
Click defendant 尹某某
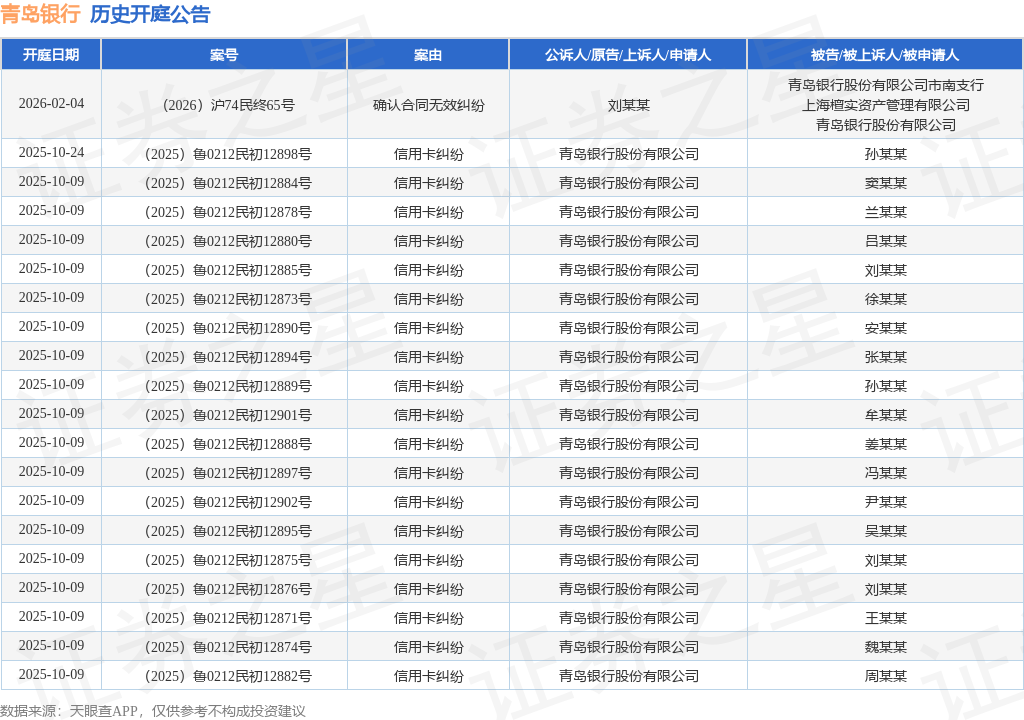click(886, 502)
